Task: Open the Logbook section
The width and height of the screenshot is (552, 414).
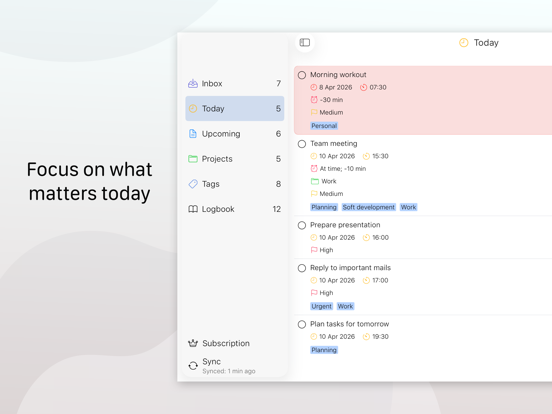Action: [x=234, y=209]
